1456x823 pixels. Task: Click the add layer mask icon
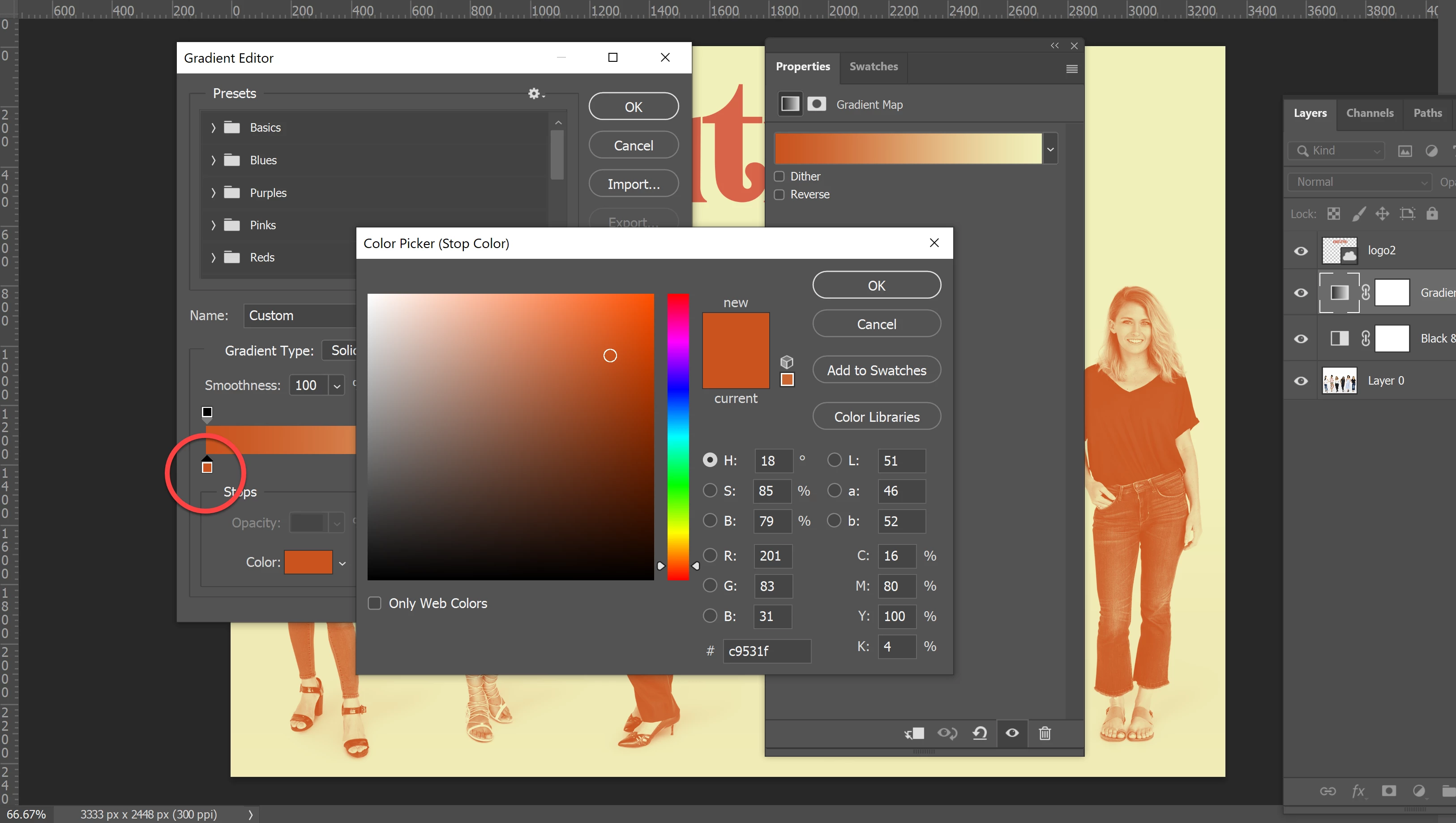click(1388, 791)
